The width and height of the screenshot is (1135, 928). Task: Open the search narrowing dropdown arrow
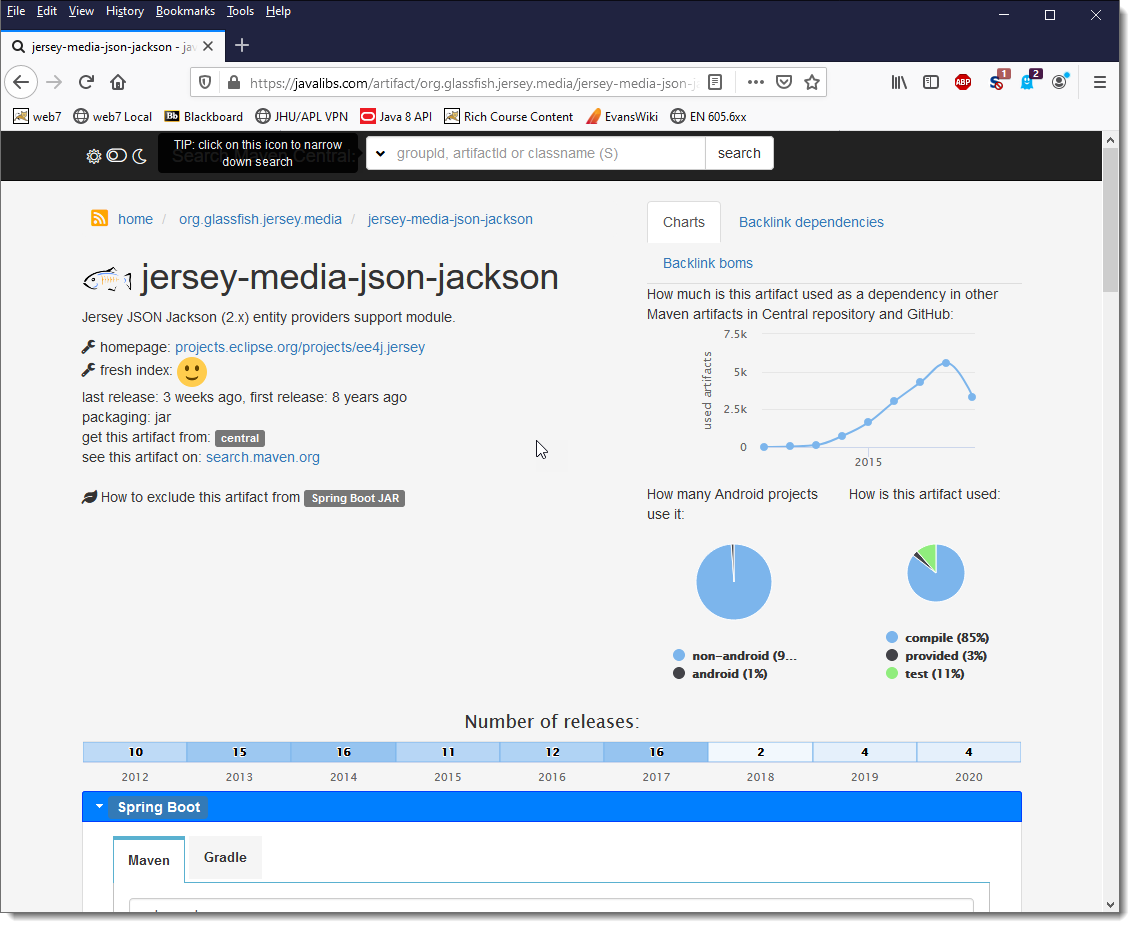point(381,153)
